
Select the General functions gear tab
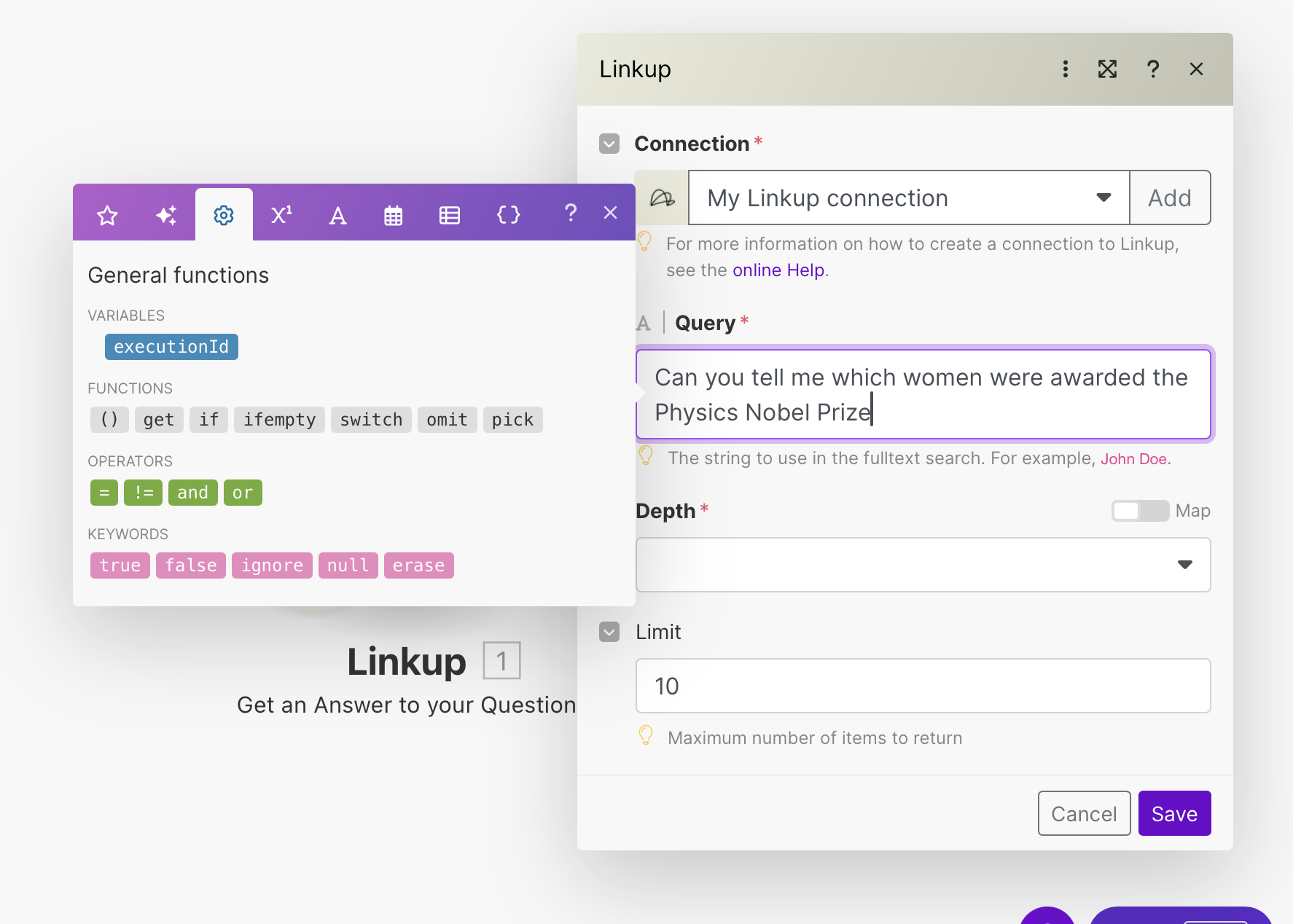click(x=224, y=215)
